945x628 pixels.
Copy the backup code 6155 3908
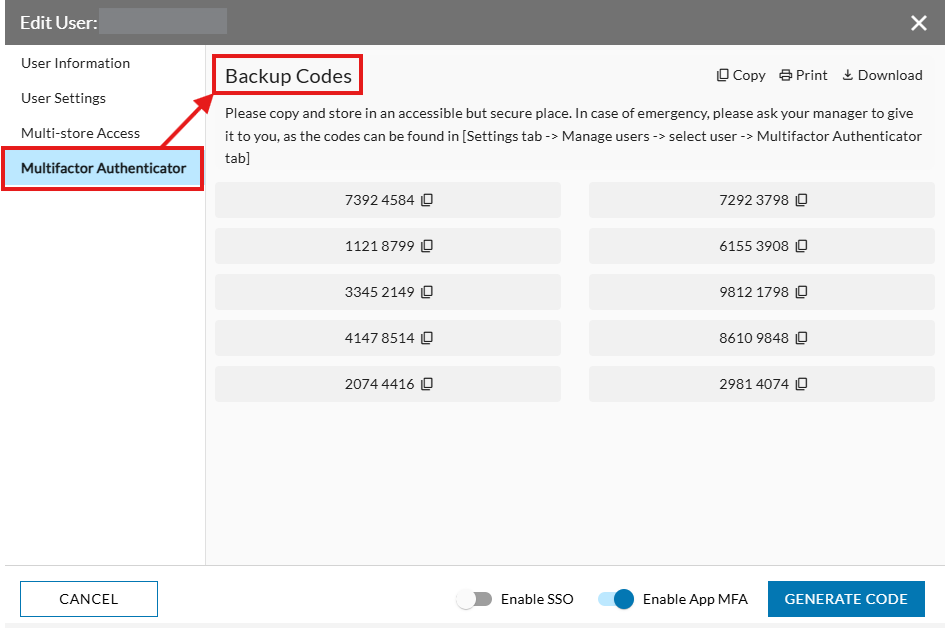pos(800,245)
